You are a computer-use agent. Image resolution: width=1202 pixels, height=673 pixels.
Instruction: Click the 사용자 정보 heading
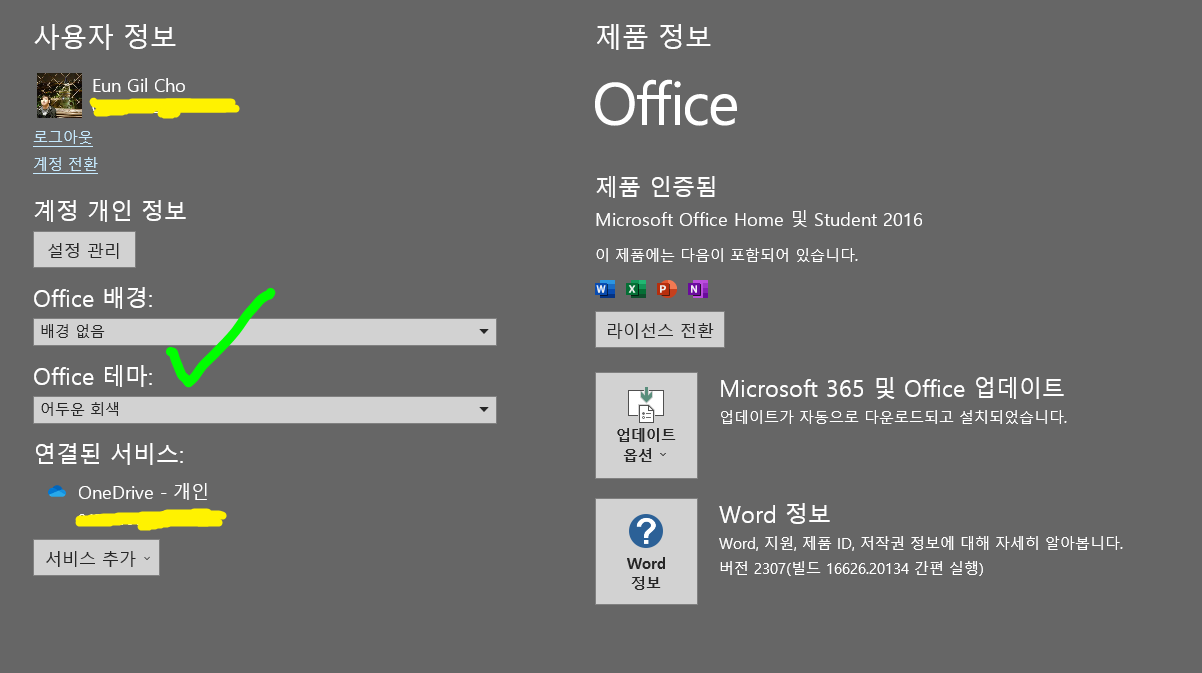pyautogui.click(x=105, y=37)
